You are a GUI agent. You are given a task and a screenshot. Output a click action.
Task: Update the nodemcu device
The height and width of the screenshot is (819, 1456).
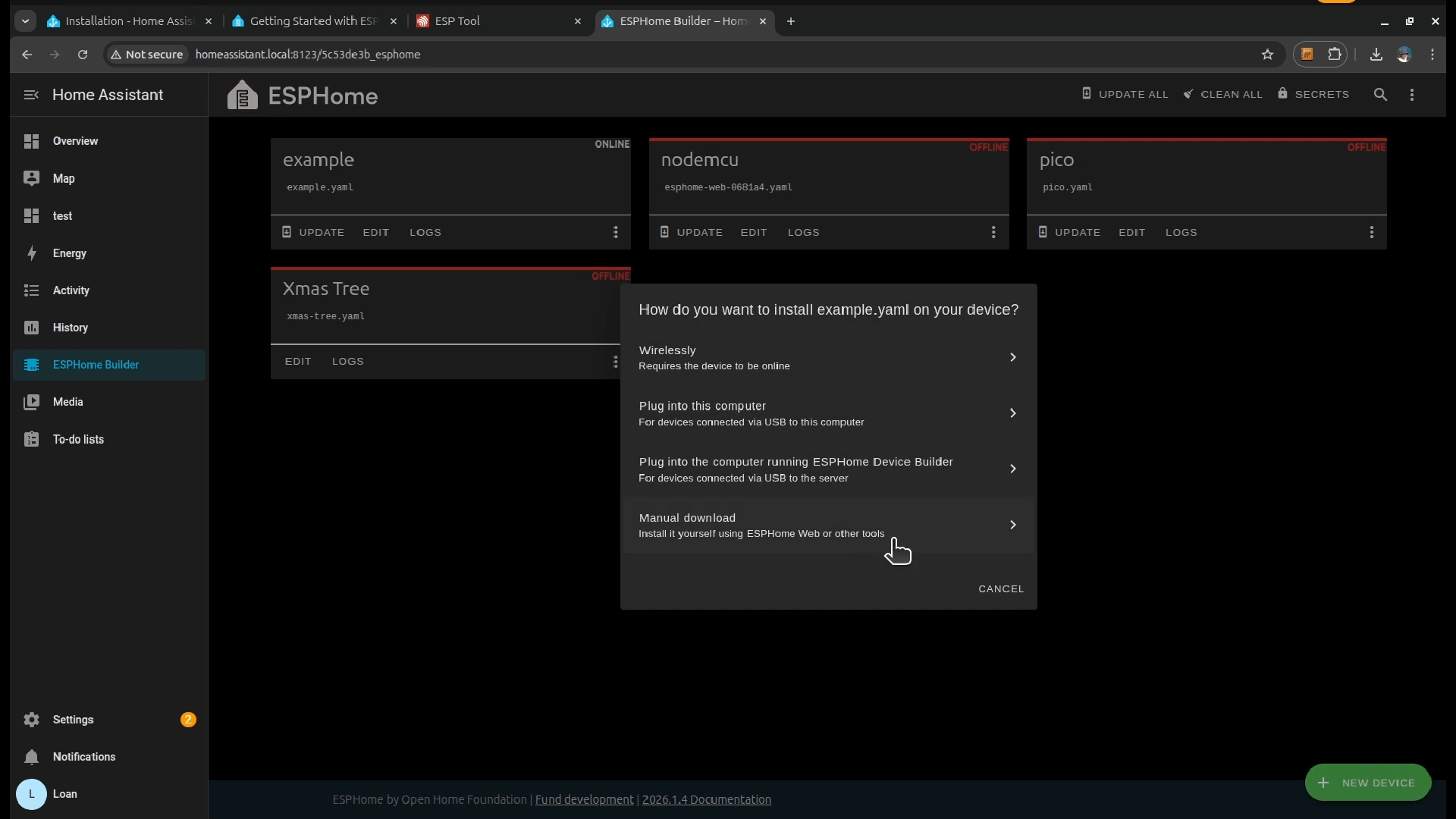(691, 232)
